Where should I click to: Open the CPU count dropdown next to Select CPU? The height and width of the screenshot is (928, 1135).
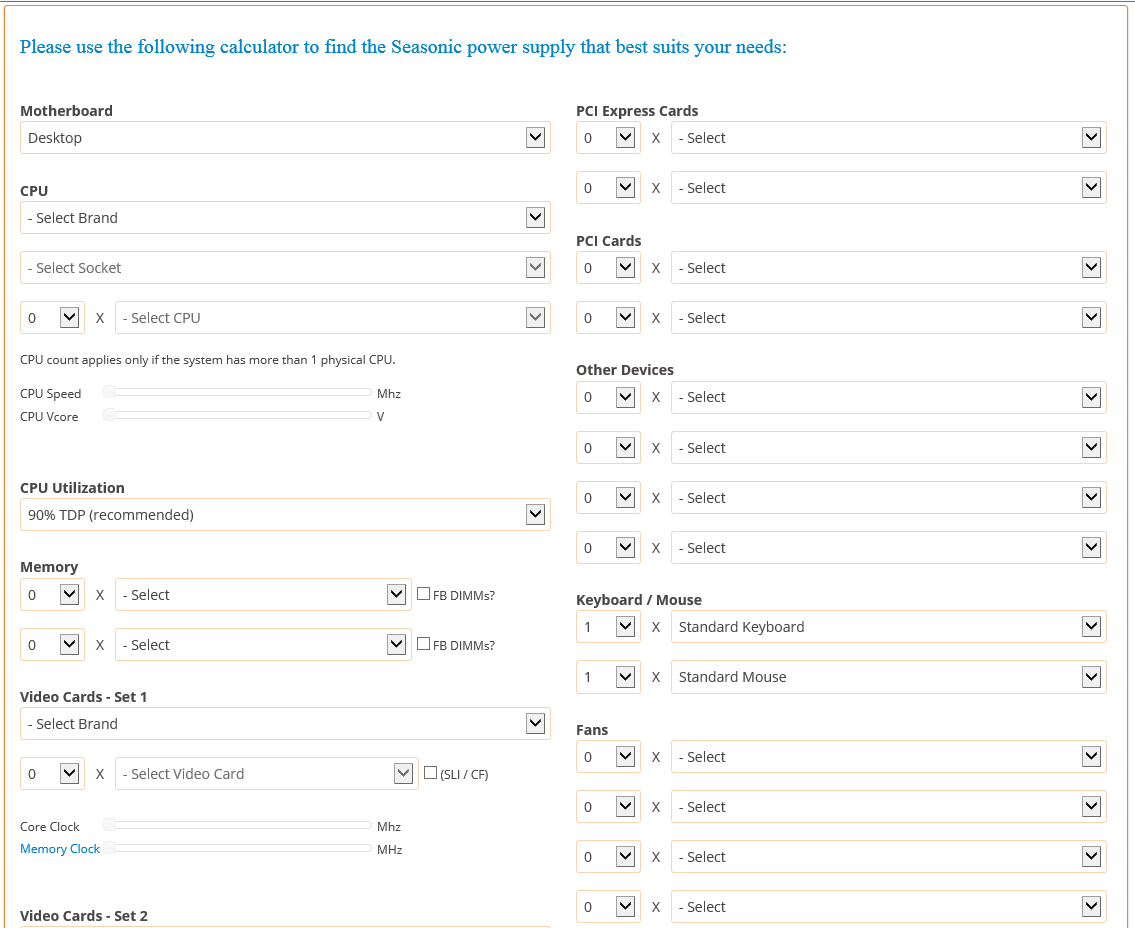pos(52,318)
